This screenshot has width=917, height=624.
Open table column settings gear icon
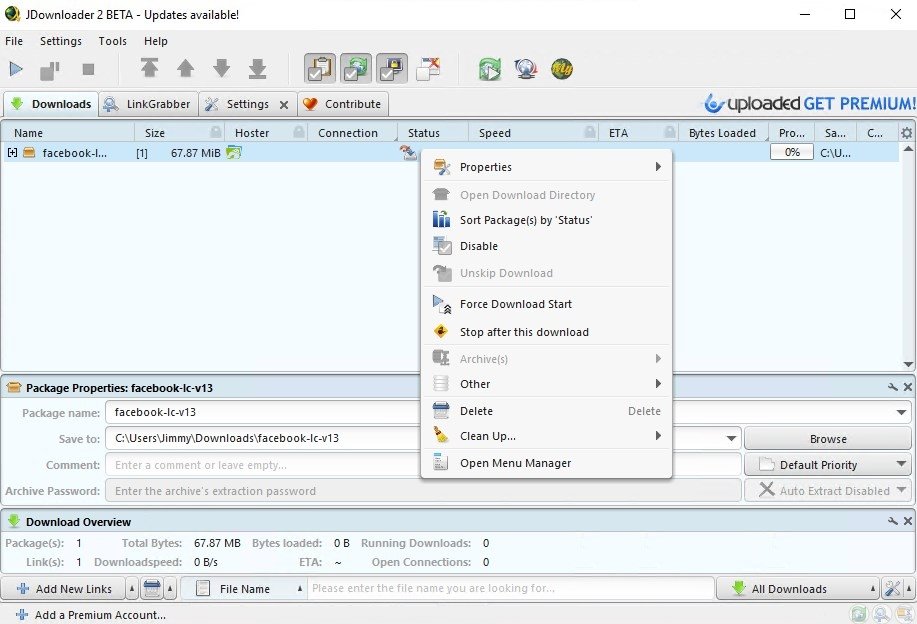906,133
